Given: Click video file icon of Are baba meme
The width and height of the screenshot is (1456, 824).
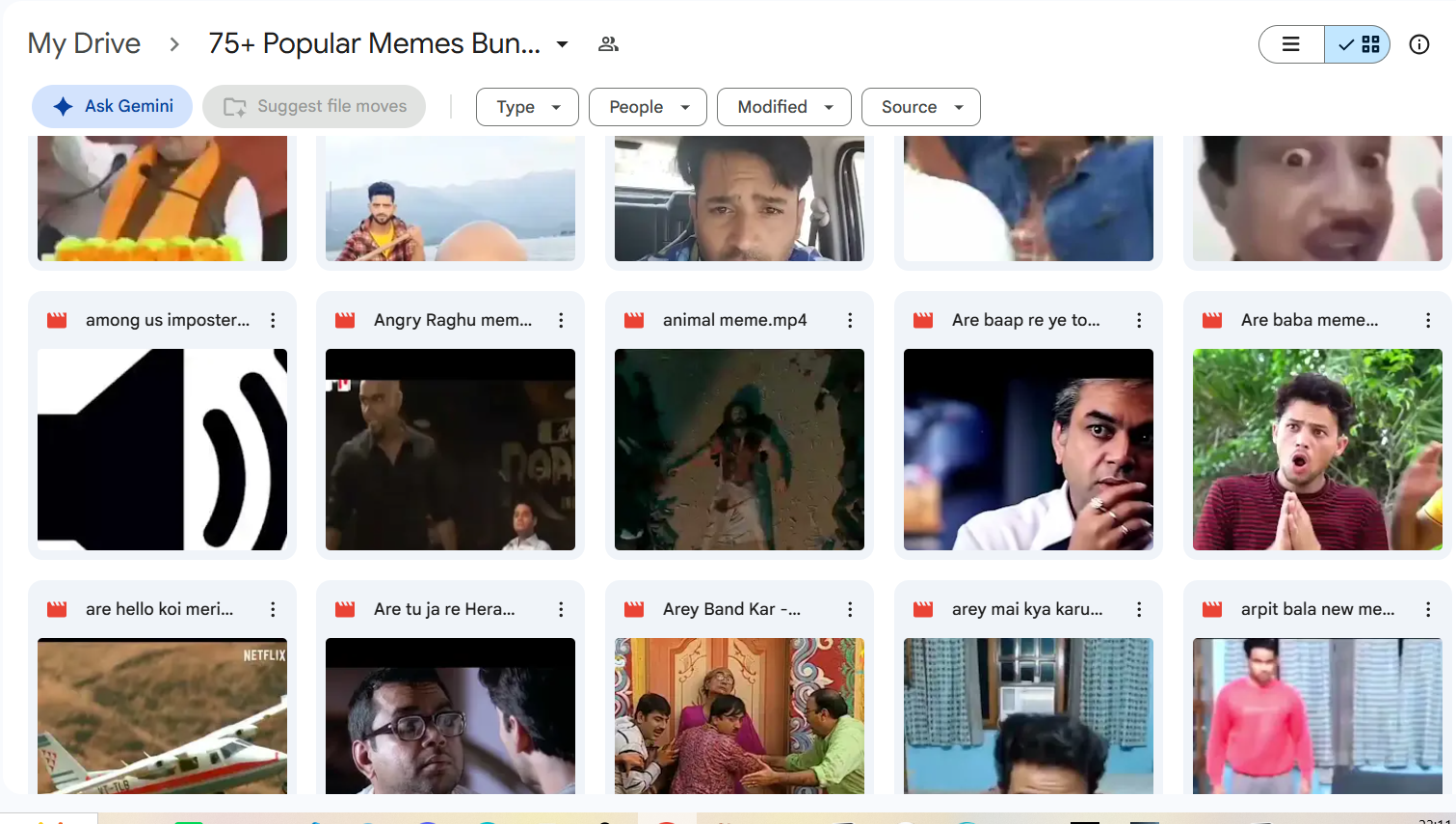Looking at the screenshot, I should 1212,320.
